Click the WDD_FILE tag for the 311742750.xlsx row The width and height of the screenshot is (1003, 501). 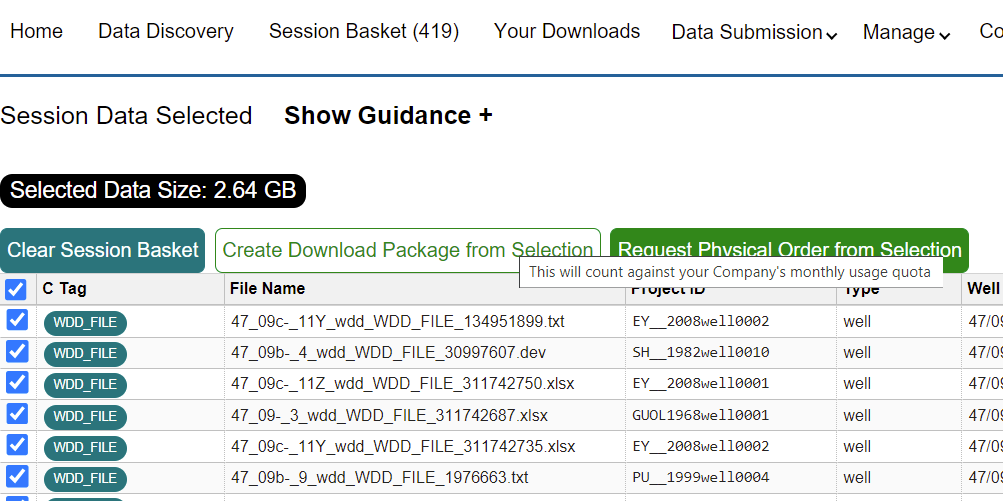click(85, 385)
